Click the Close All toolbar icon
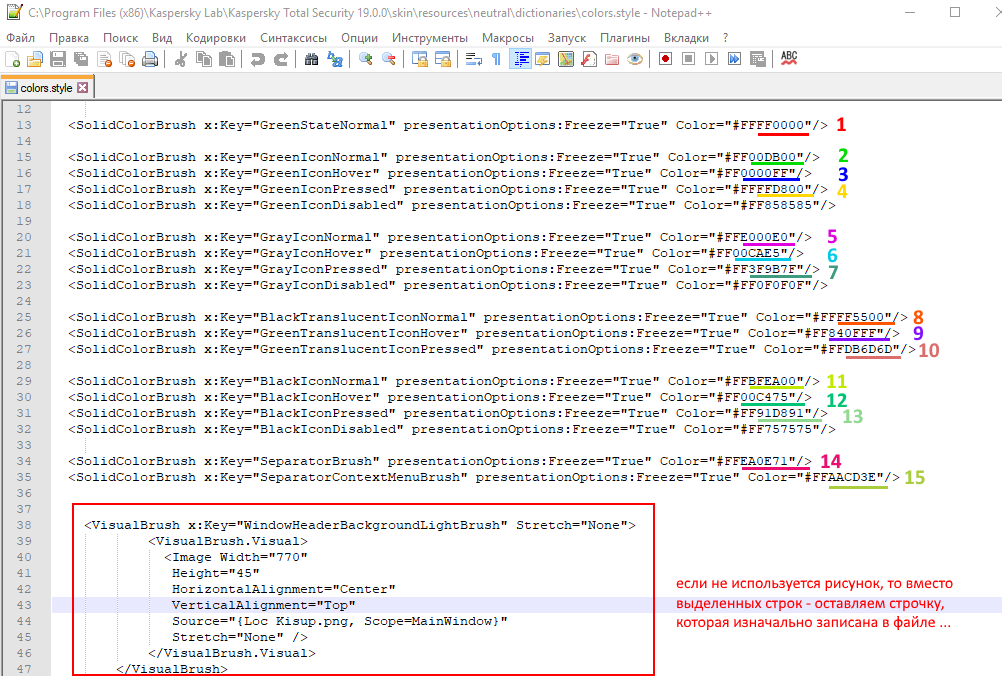Screen dimensions: 1002x676 [x=127, y=59]
